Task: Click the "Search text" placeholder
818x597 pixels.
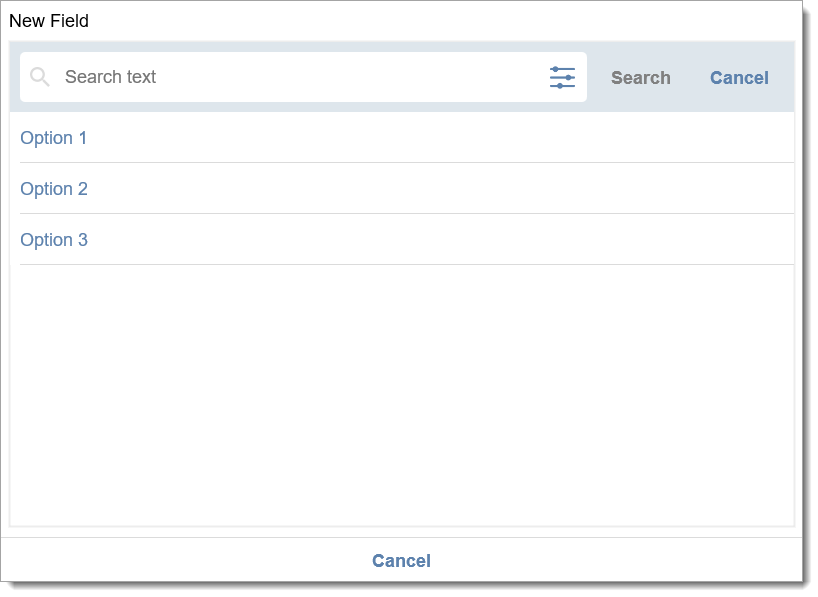Action: click(110, 77)
